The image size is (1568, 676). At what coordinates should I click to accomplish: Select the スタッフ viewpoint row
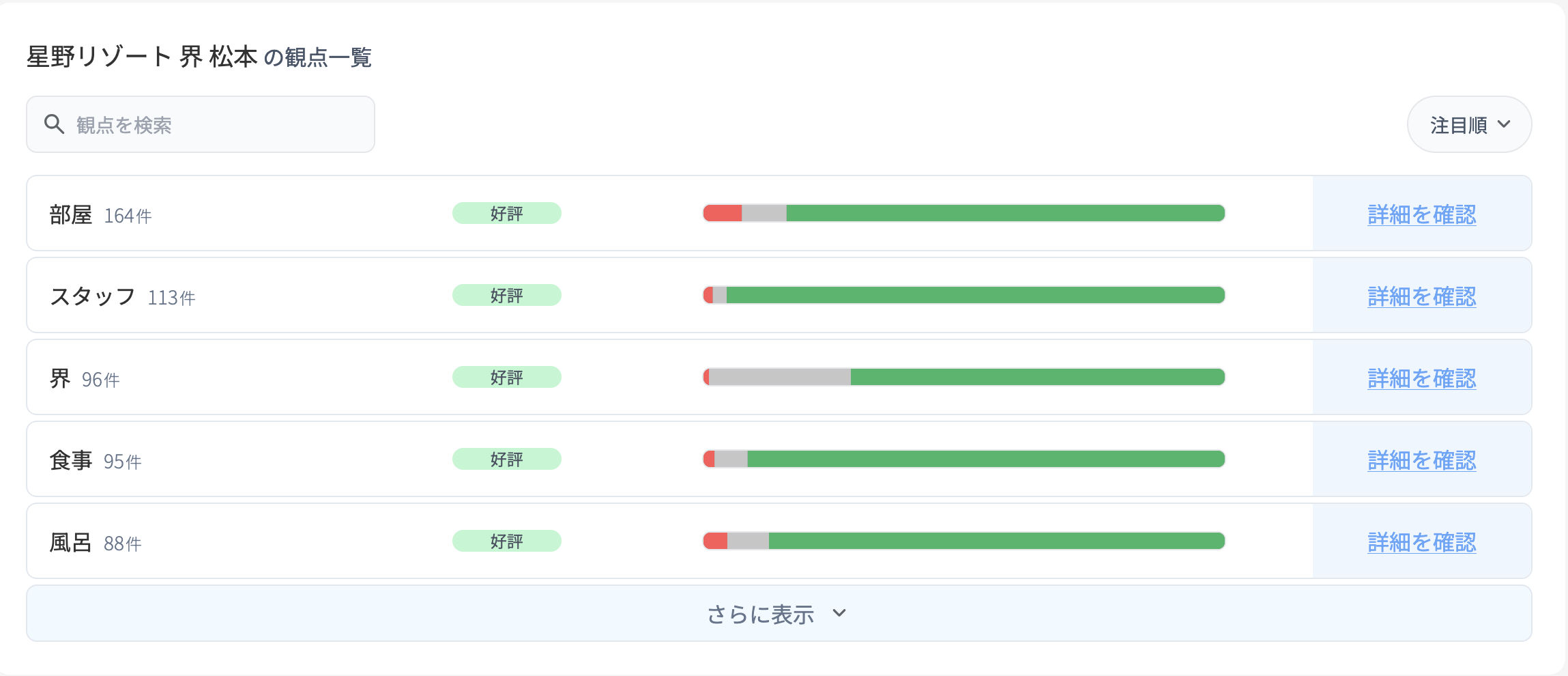(x=341, y=295)
